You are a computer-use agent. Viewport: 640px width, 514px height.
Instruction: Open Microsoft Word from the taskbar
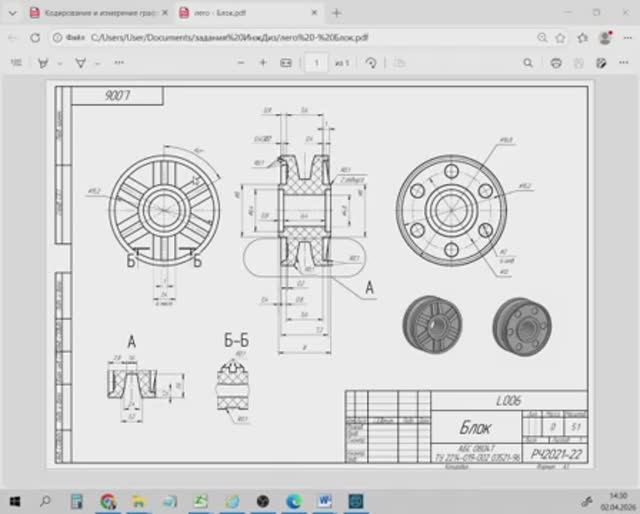[x=325, y=501]
